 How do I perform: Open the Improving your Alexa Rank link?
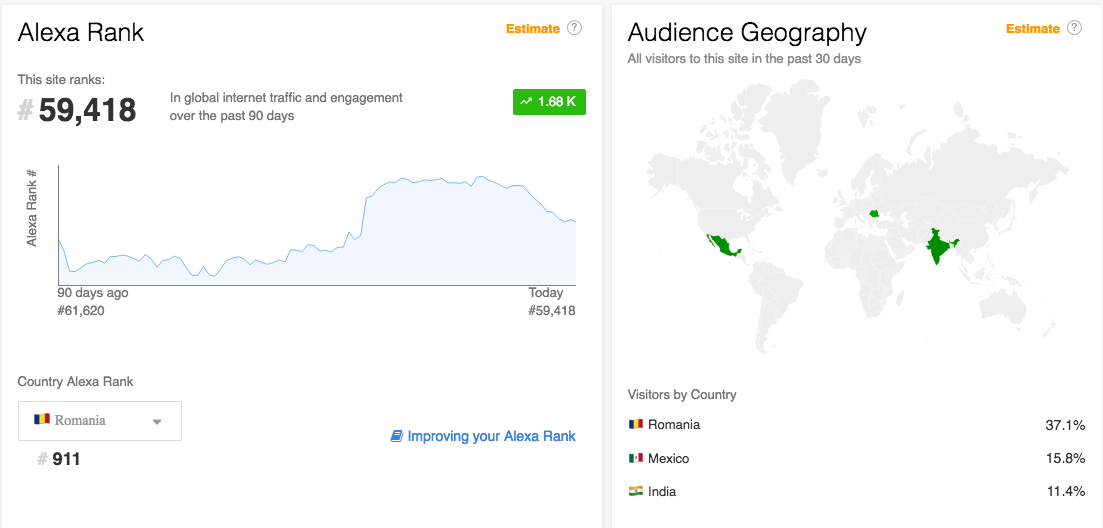point(491,436)
